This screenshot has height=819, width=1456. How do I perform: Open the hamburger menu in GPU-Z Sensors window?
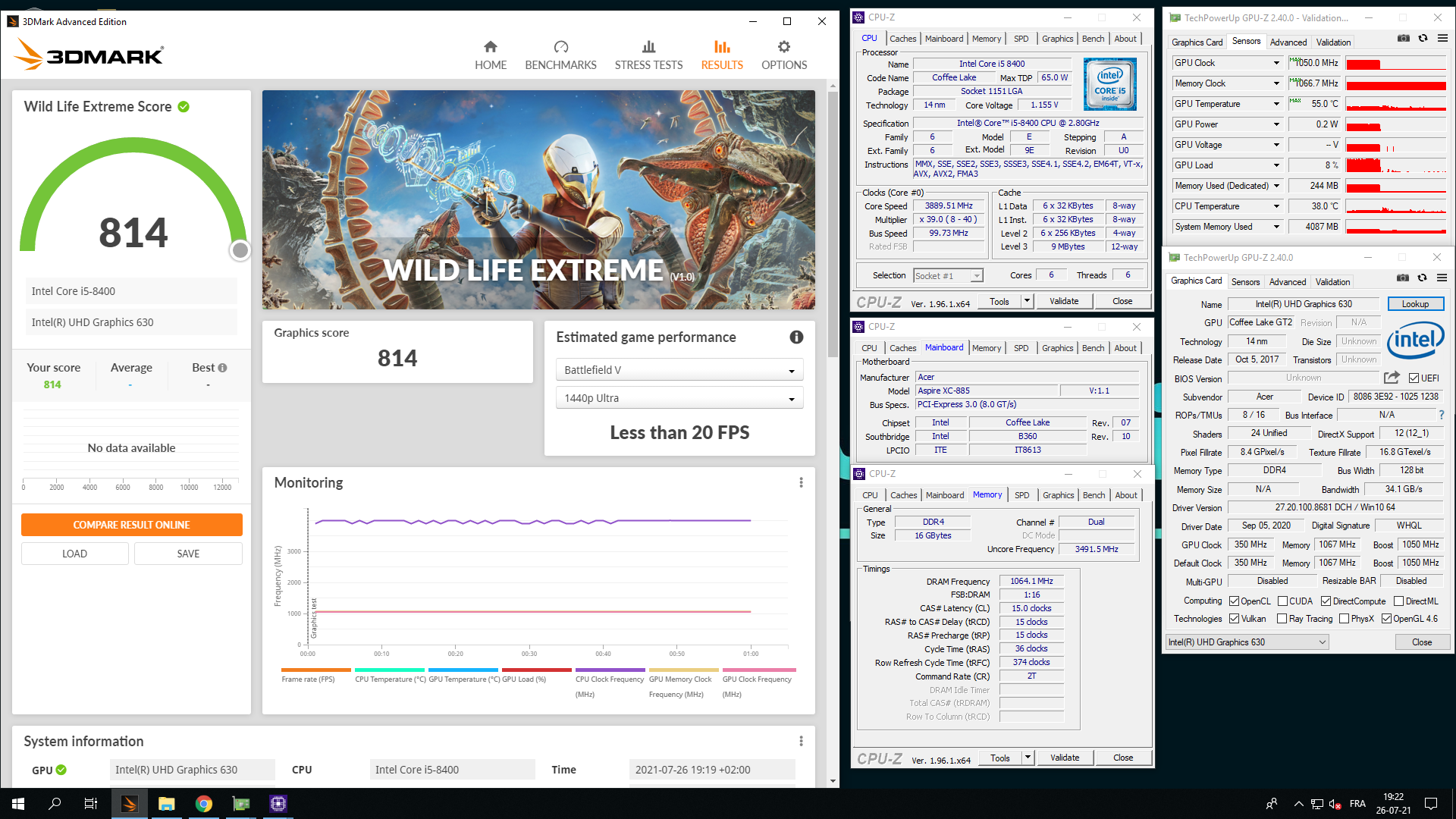[1442, 38]
